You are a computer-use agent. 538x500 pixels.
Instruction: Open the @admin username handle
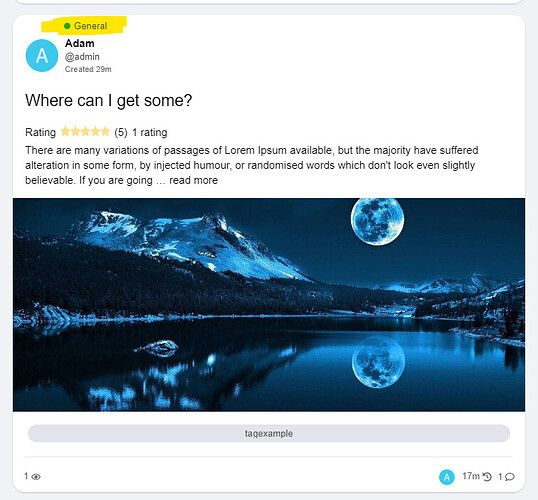pos(82,57)
